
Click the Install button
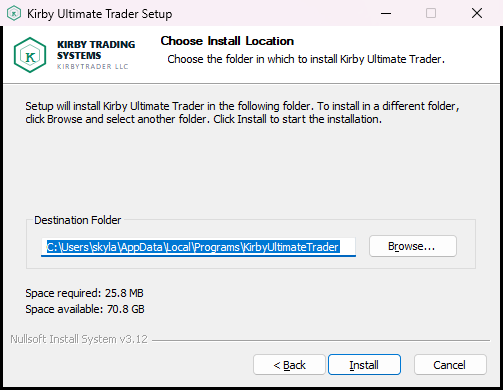tap(364, 365)
